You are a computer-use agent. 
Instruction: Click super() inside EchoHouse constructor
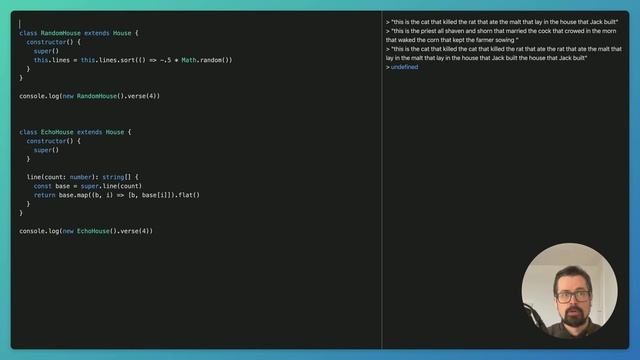click(46, 150)
